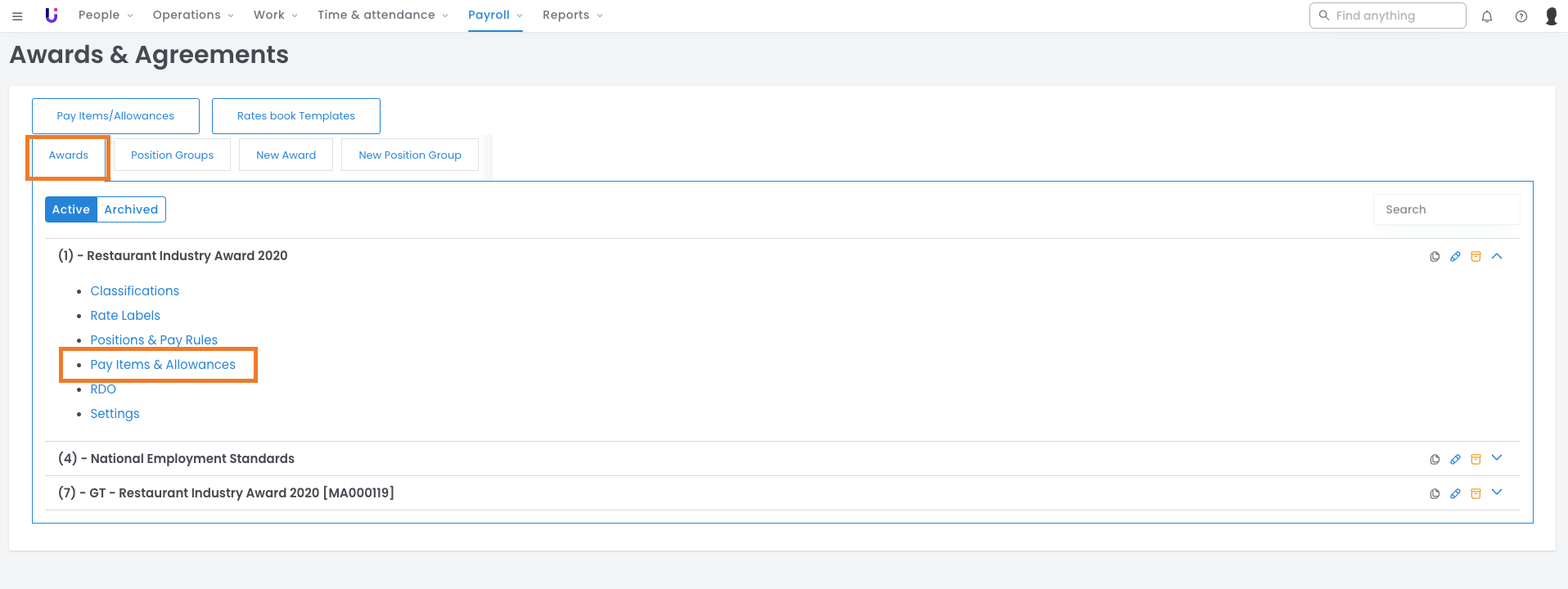Click the copy icon for National Employment Standards

(x=1435, y=460)
